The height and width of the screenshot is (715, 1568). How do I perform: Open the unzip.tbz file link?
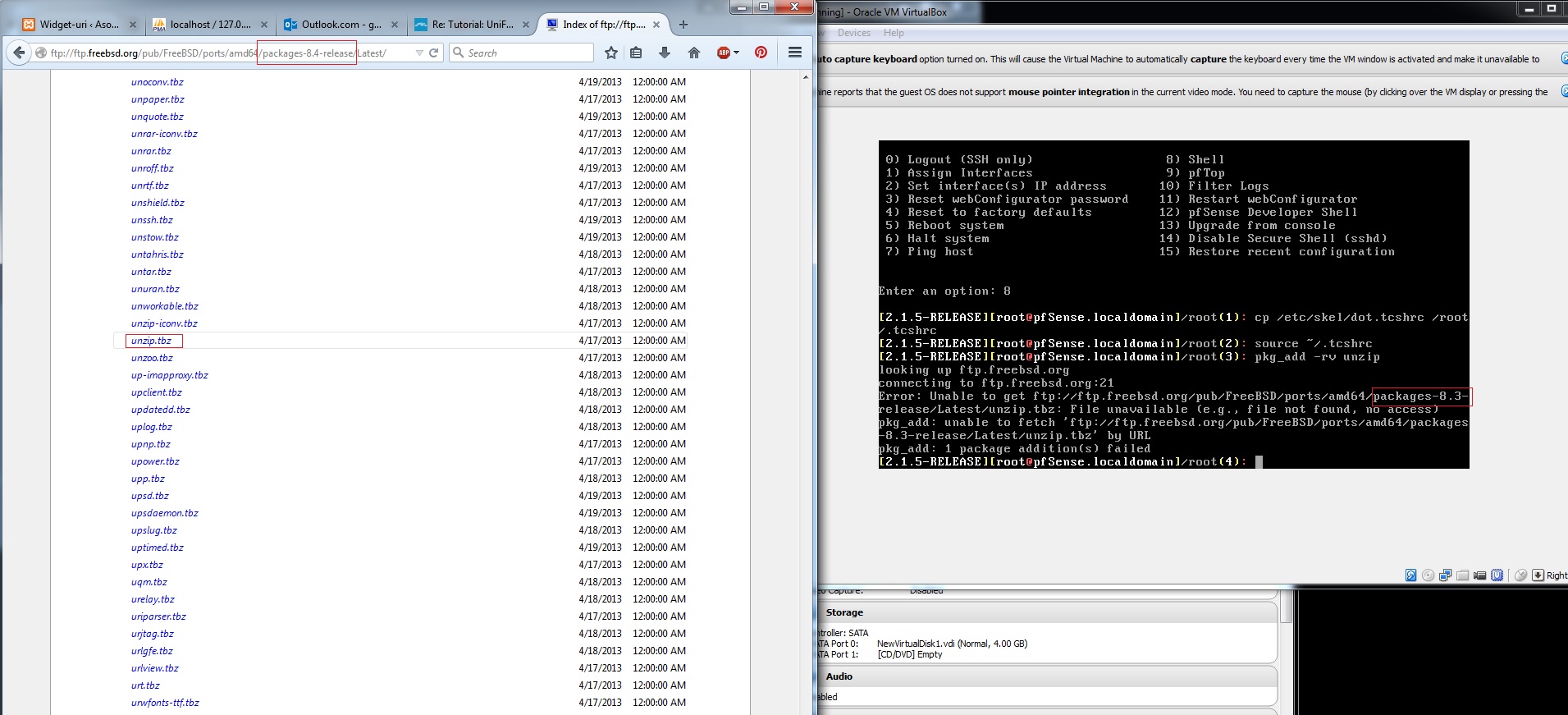[151, 341]
